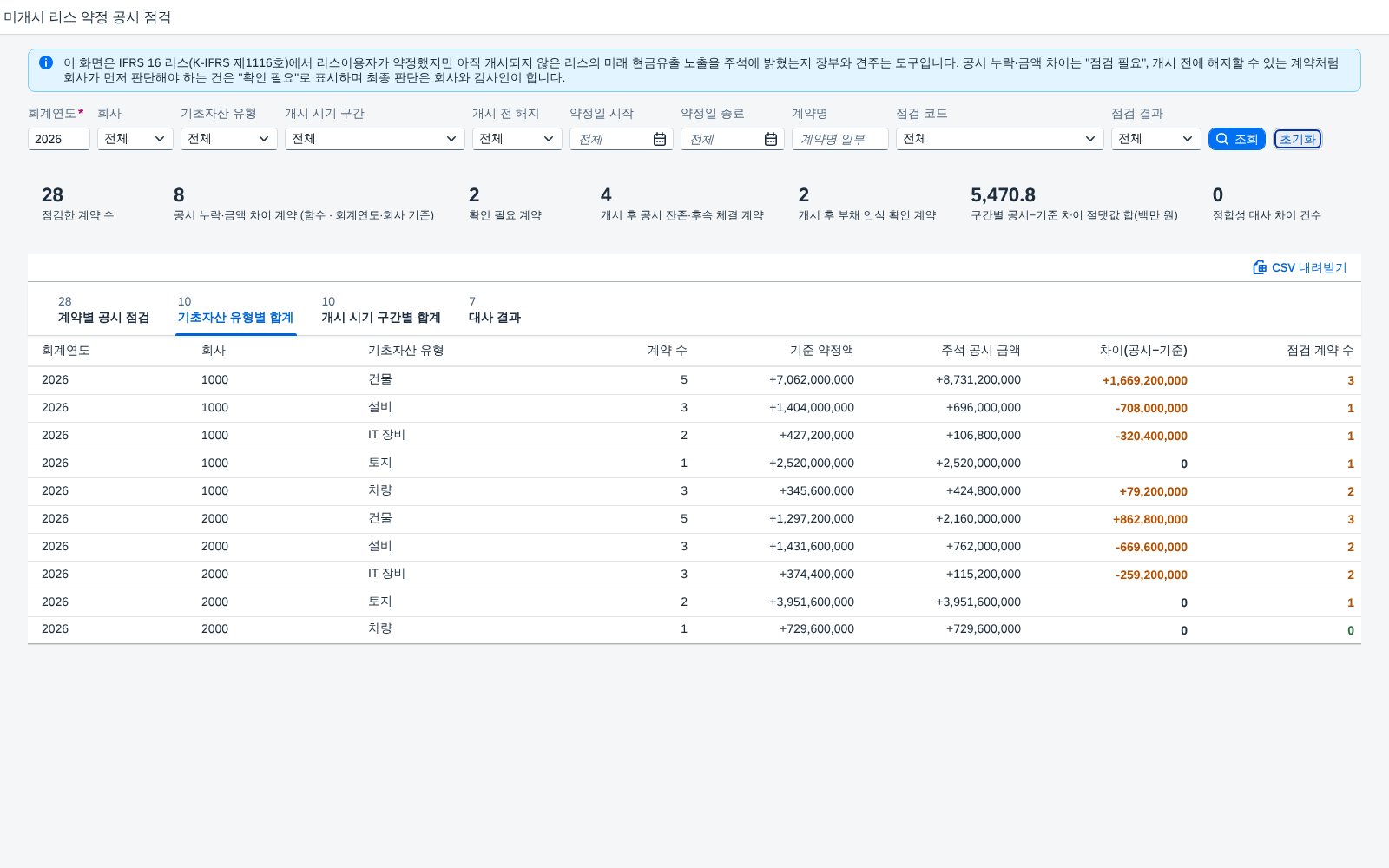Open the 약정일 시작 calendar picker icon

660,139
